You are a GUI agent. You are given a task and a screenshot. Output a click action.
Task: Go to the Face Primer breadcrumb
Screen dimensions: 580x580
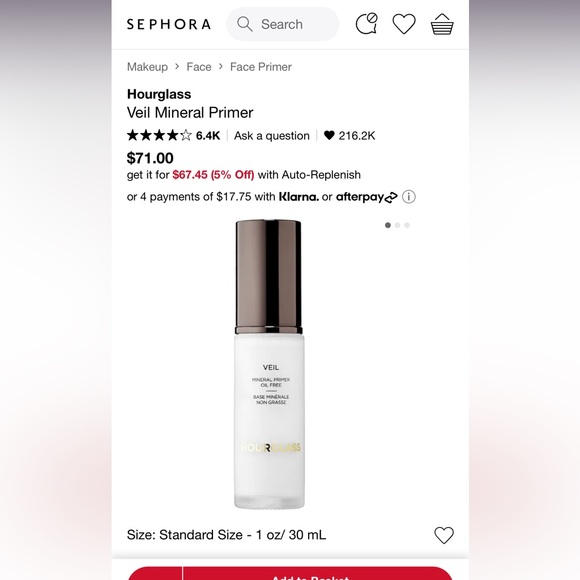coord(261,67)
